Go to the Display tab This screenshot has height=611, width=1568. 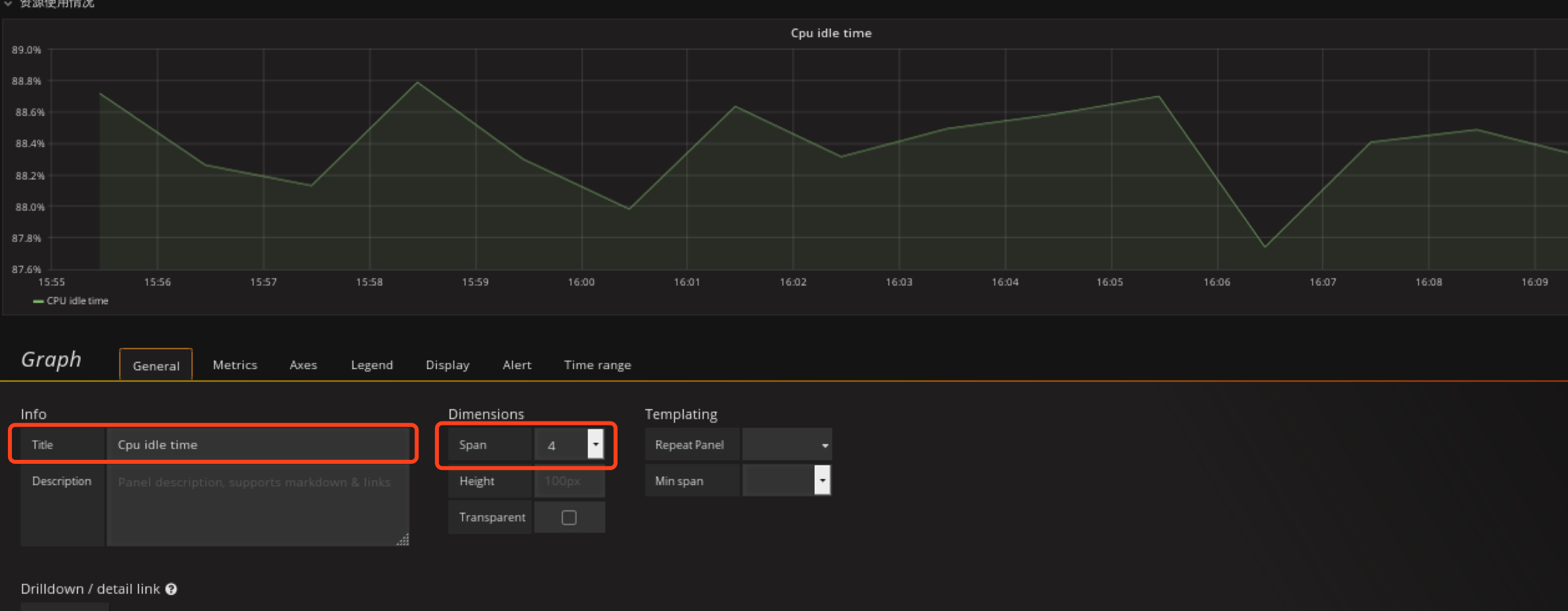[x=448, y=365]
